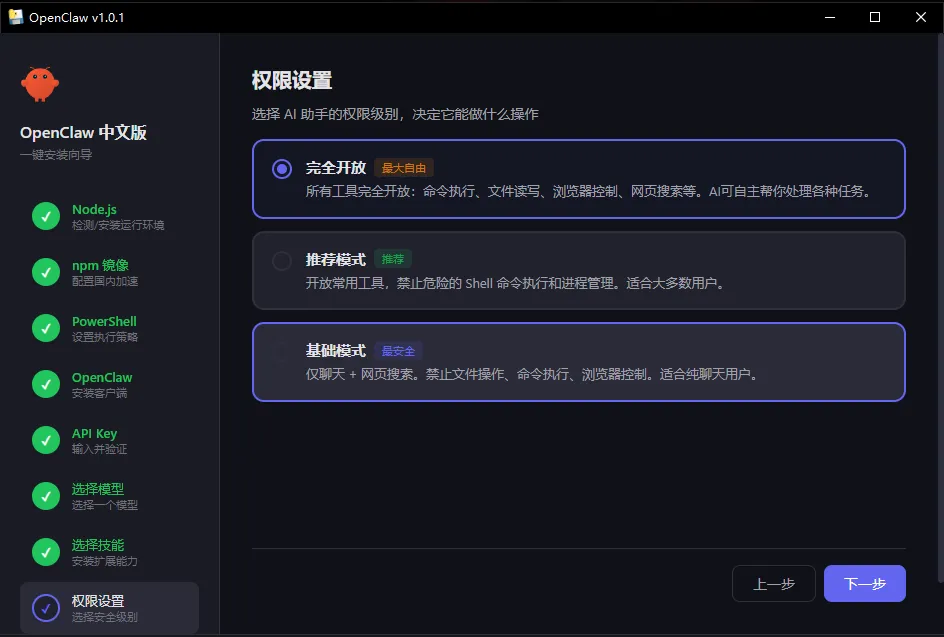Click the 基础模式 option description text

pyautogui.click(x=532, y=374)
